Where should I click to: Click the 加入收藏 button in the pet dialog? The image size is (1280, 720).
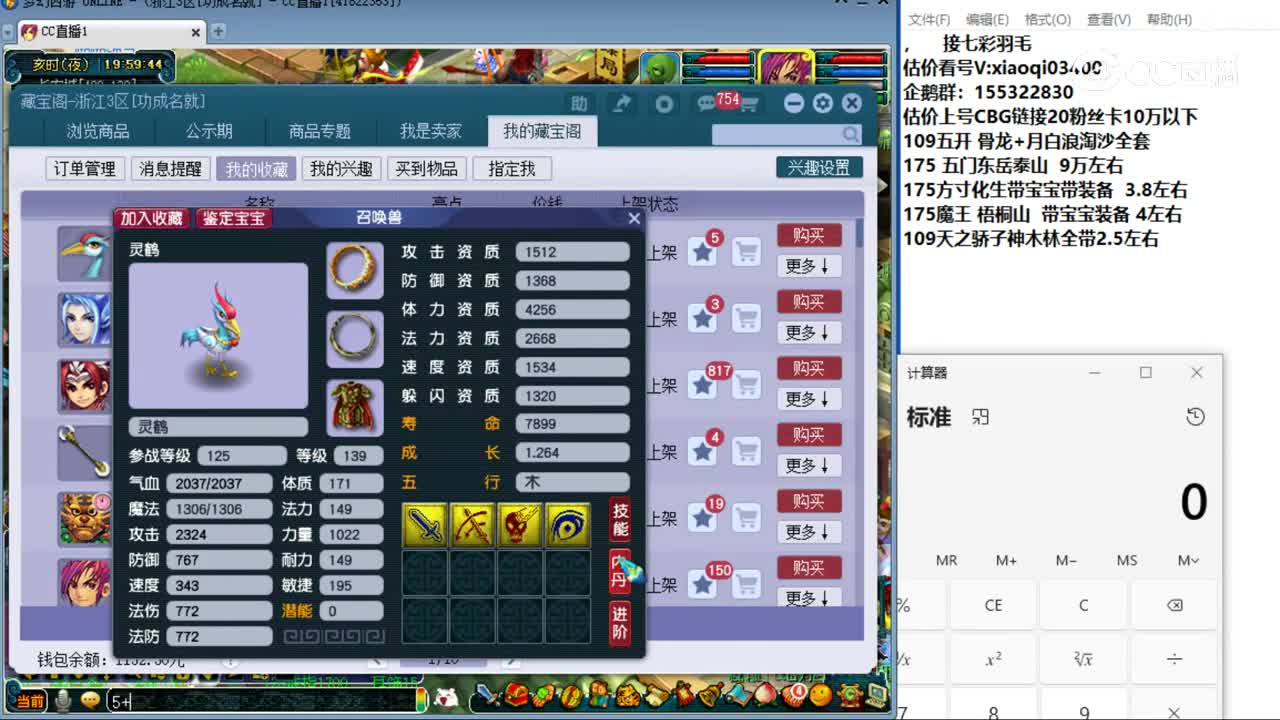(x=151, y=217)
